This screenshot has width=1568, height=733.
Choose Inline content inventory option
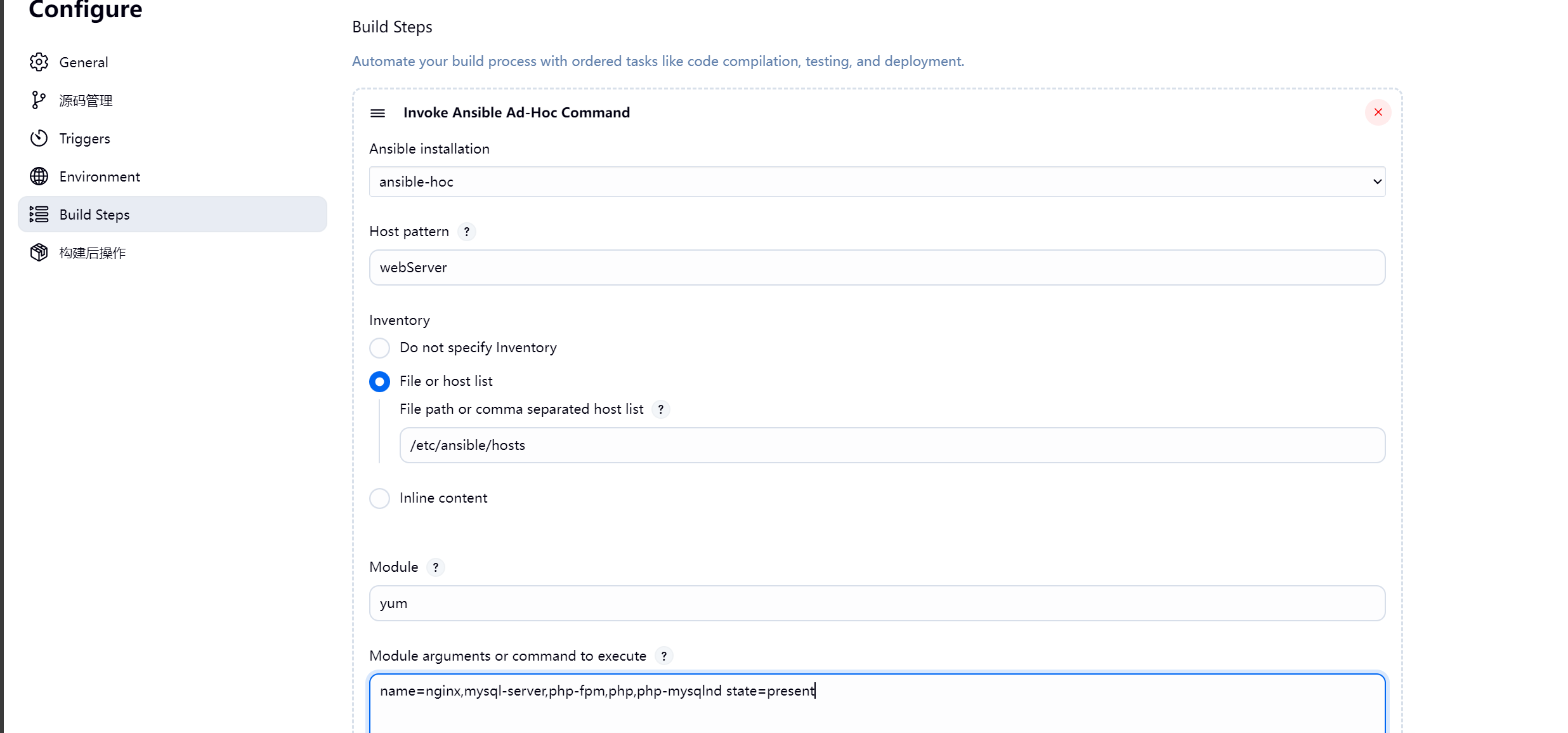(379, 498)
